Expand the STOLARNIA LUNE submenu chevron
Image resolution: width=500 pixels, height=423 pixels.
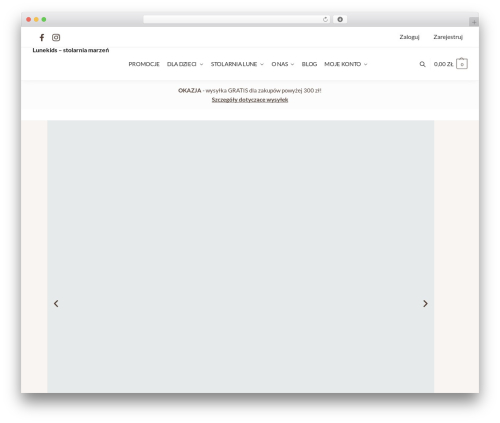(262, 64)
